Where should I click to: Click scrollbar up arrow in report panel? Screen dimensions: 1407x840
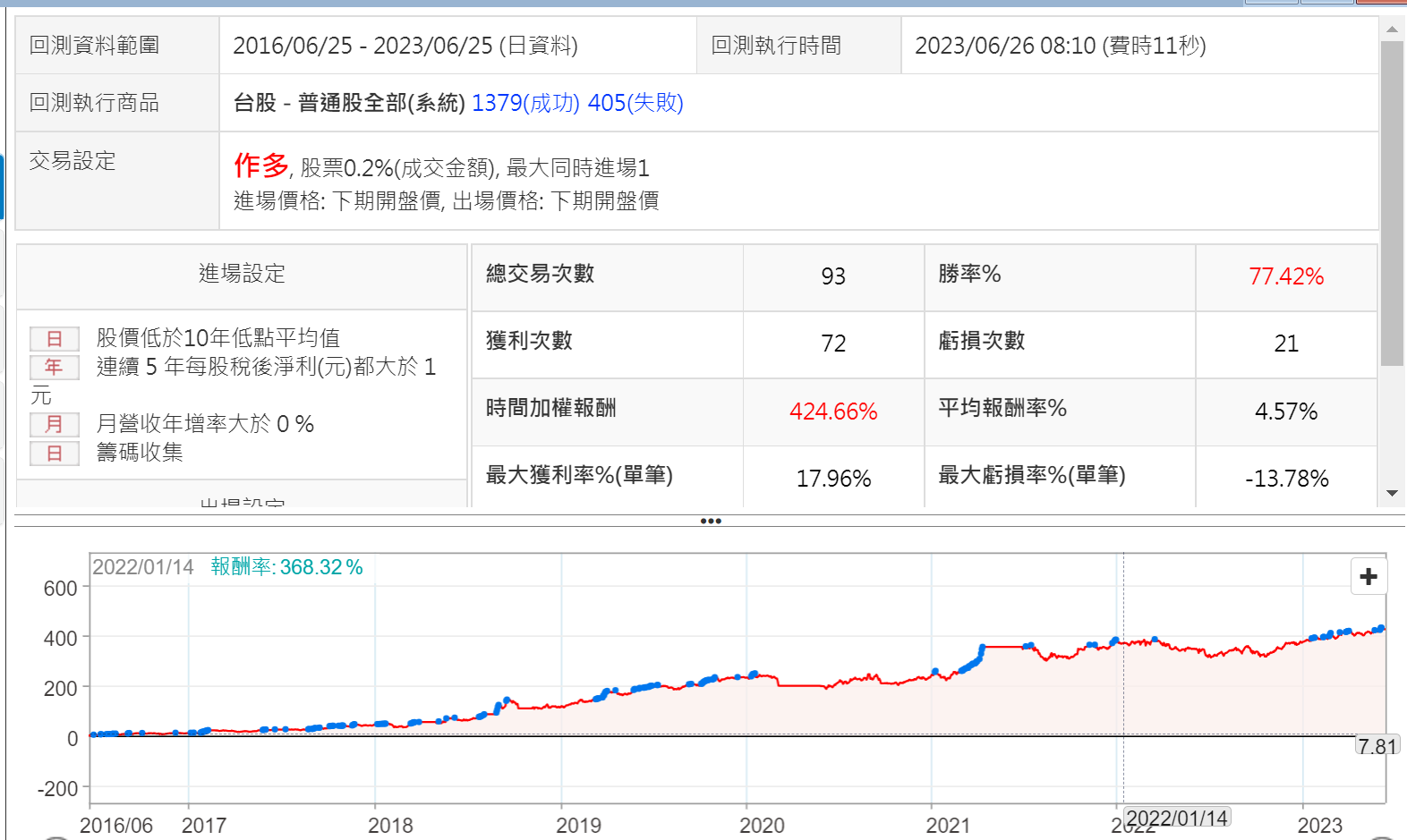point(1392,30)
